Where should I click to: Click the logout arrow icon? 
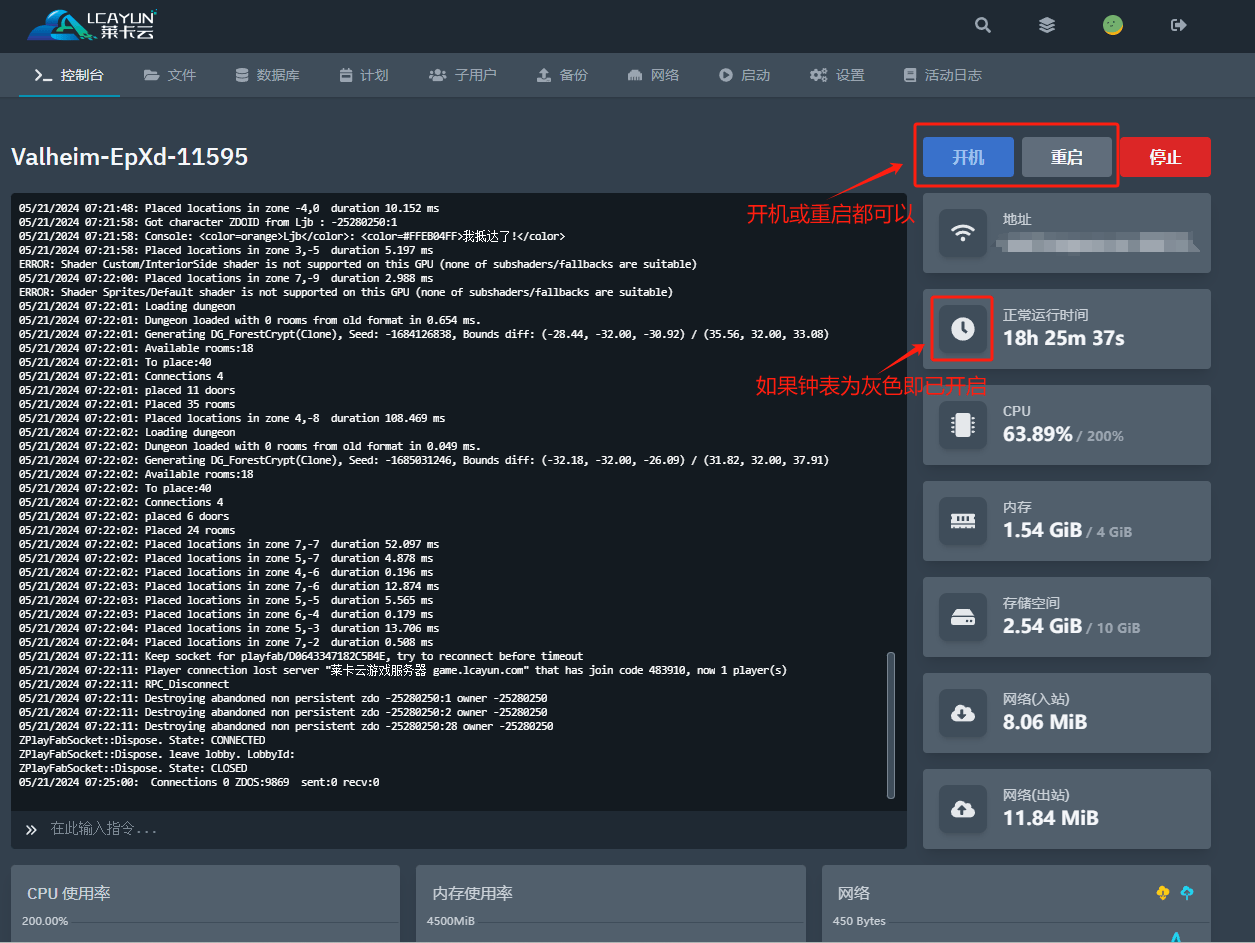pyautogui.click(x=1178, y=25)
